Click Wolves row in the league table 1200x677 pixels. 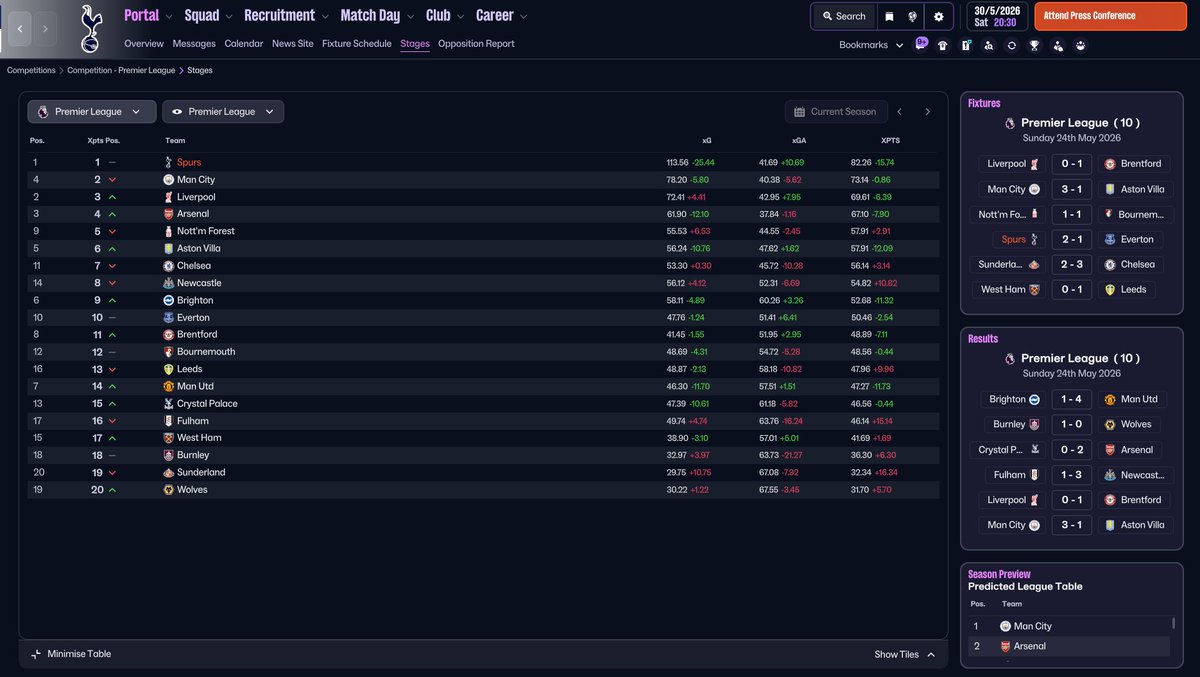point(483,490)
